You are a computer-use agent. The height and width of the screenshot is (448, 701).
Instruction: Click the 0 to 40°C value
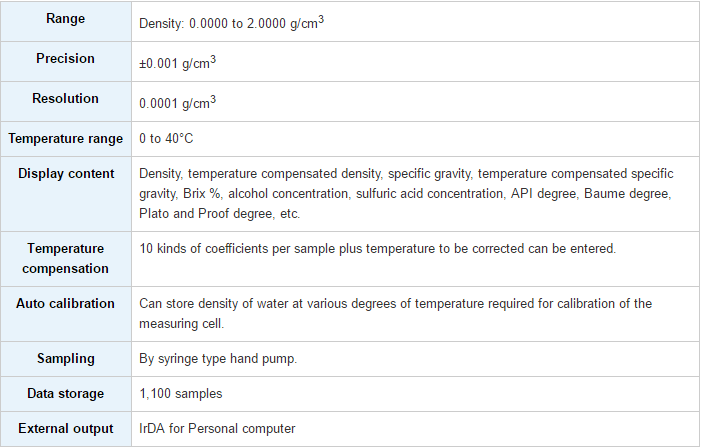(x=166, y=139)
